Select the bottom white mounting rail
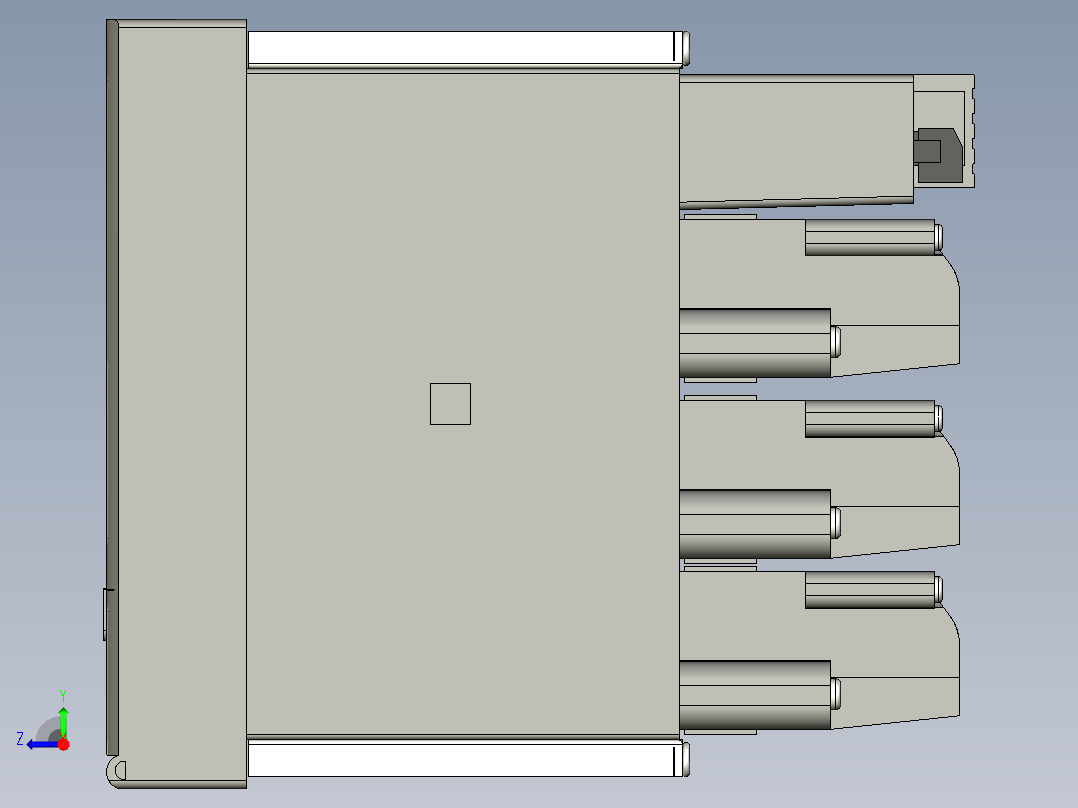This screenshot has height=808, width=1078. [x=465, y=758]
